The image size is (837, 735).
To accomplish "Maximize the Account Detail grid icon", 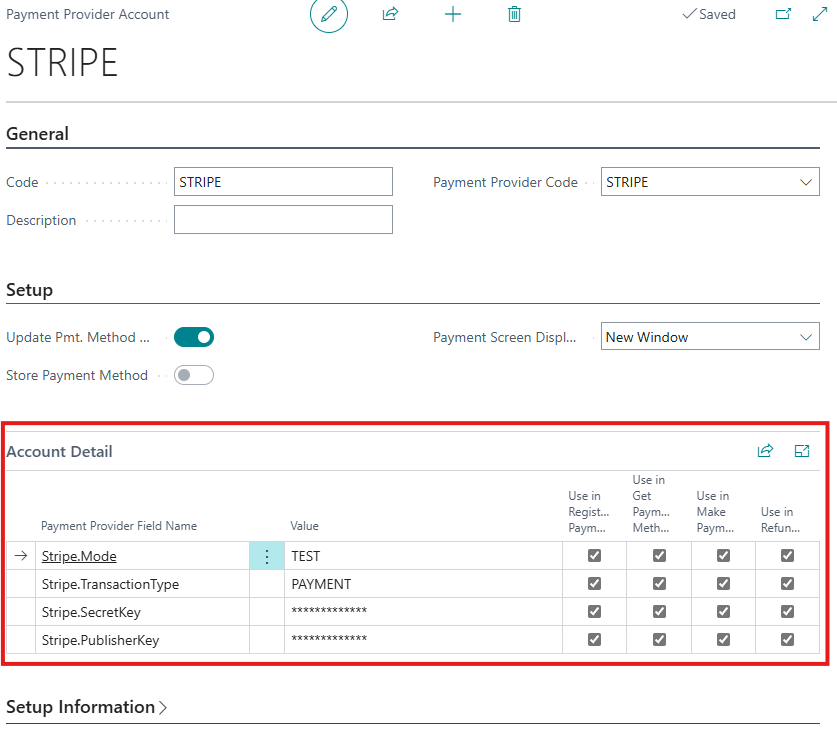I will [x=801, y=451].
